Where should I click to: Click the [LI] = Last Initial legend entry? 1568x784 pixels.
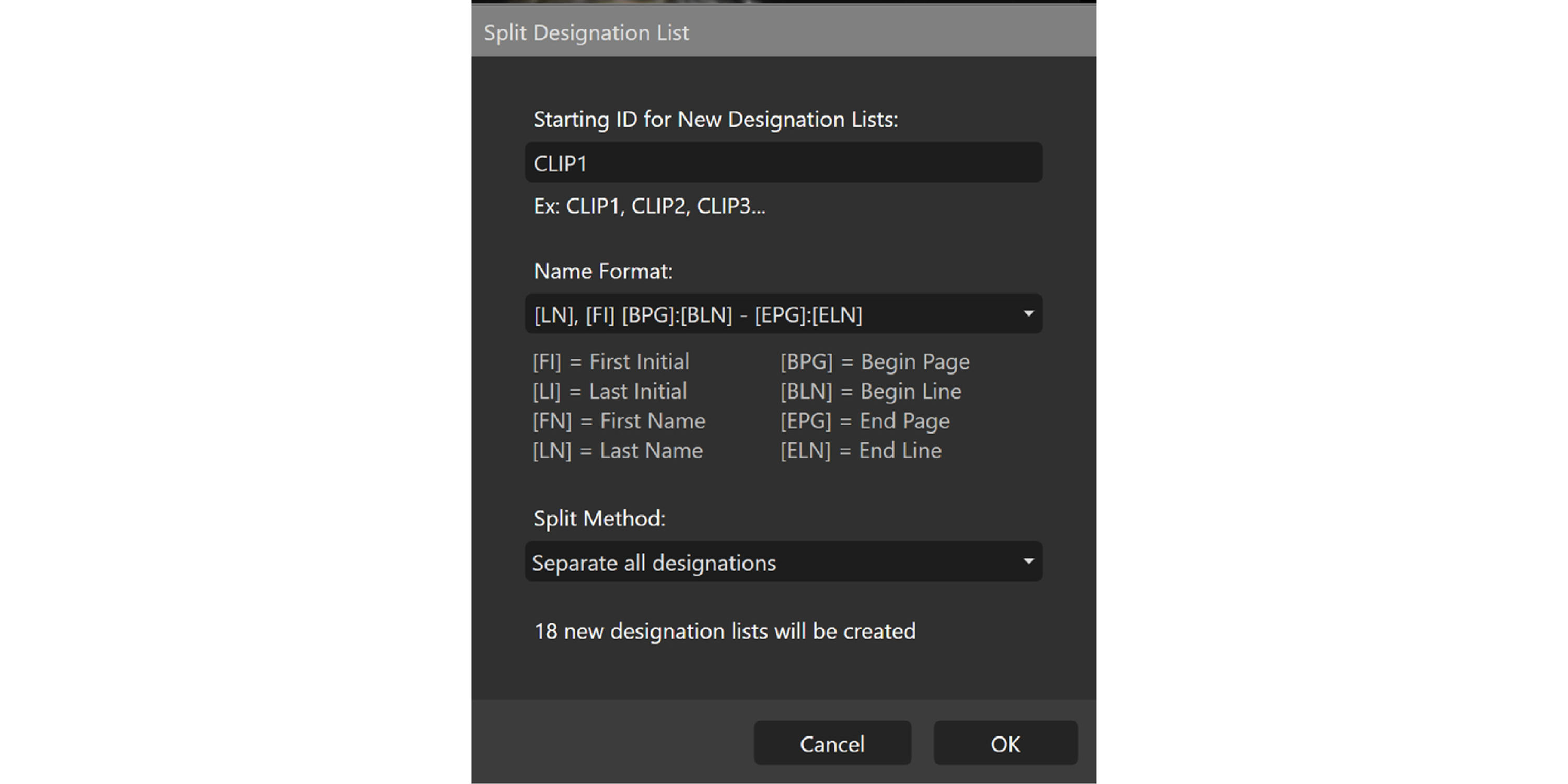(609, 391)
